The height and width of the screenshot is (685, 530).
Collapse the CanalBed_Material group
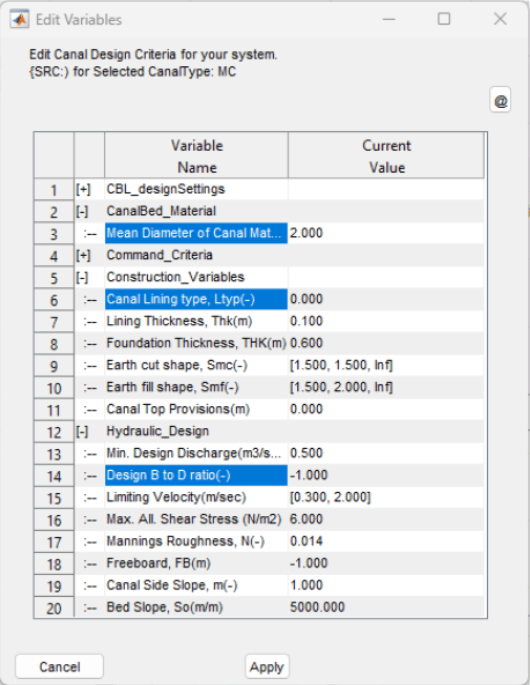(x=82, y=211)
